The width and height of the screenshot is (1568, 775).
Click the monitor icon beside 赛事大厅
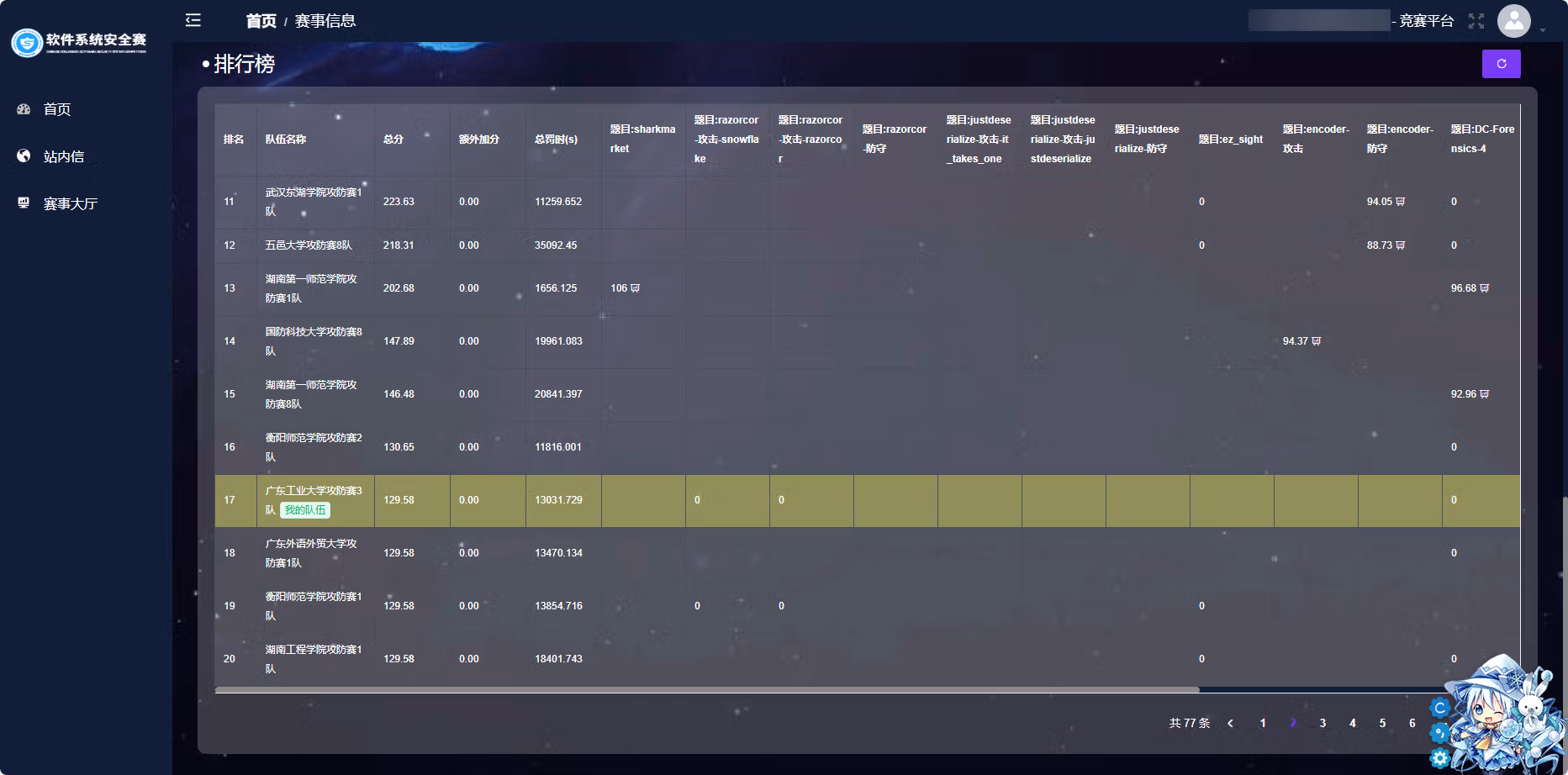click(x=24, y=203)
